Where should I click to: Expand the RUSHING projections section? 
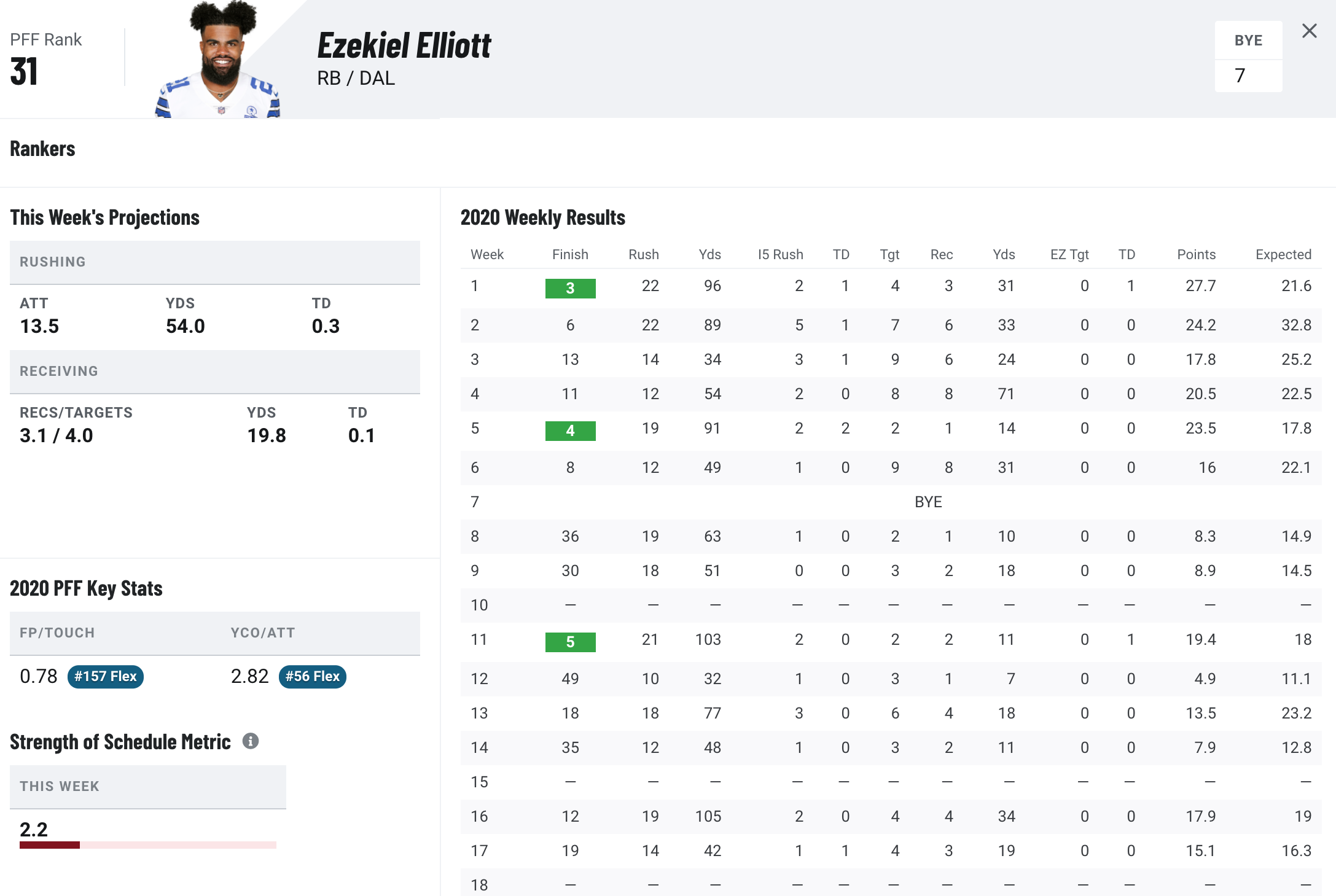click(215, 262)
